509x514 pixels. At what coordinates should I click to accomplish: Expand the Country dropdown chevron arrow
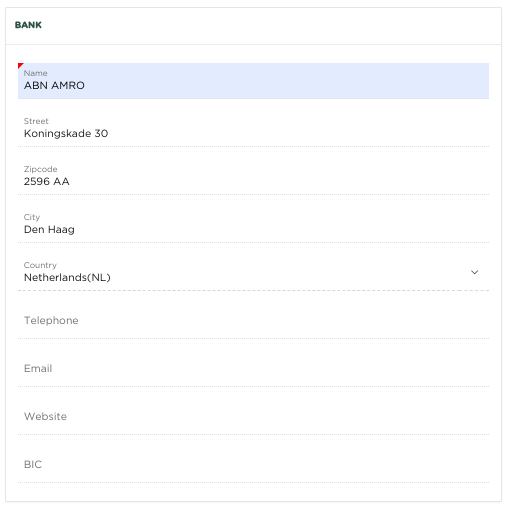474,272
